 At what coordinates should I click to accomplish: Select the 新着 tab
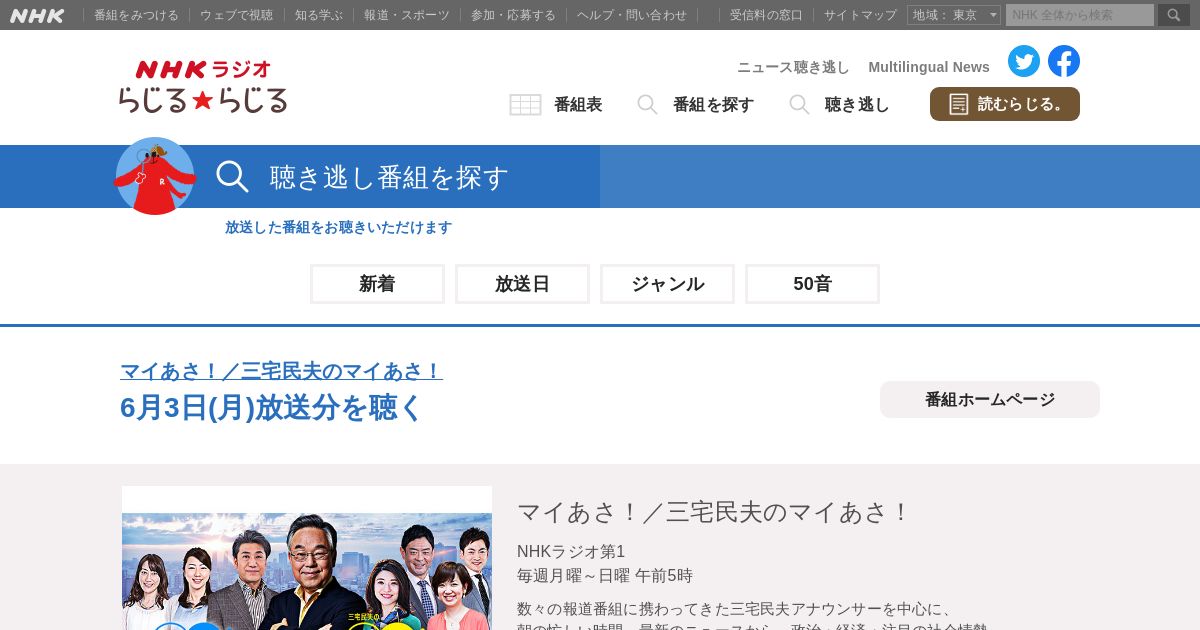(x=377, y=284)
